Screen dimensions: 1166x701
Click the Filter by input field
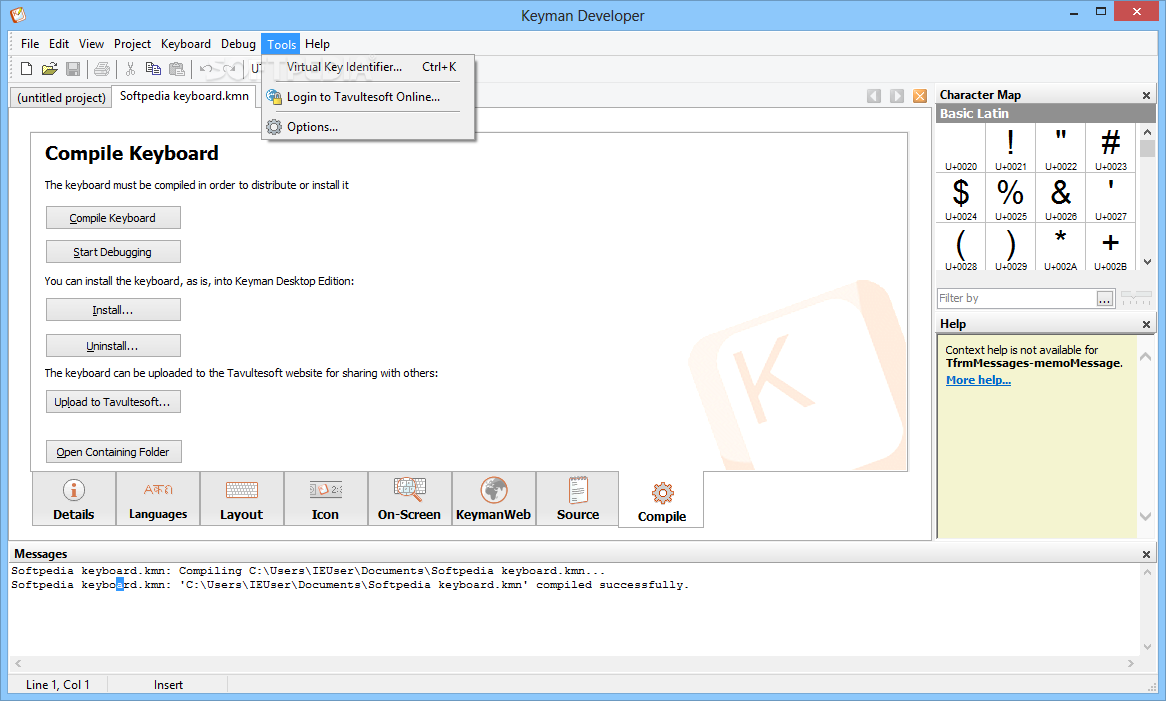point(1017,298)
